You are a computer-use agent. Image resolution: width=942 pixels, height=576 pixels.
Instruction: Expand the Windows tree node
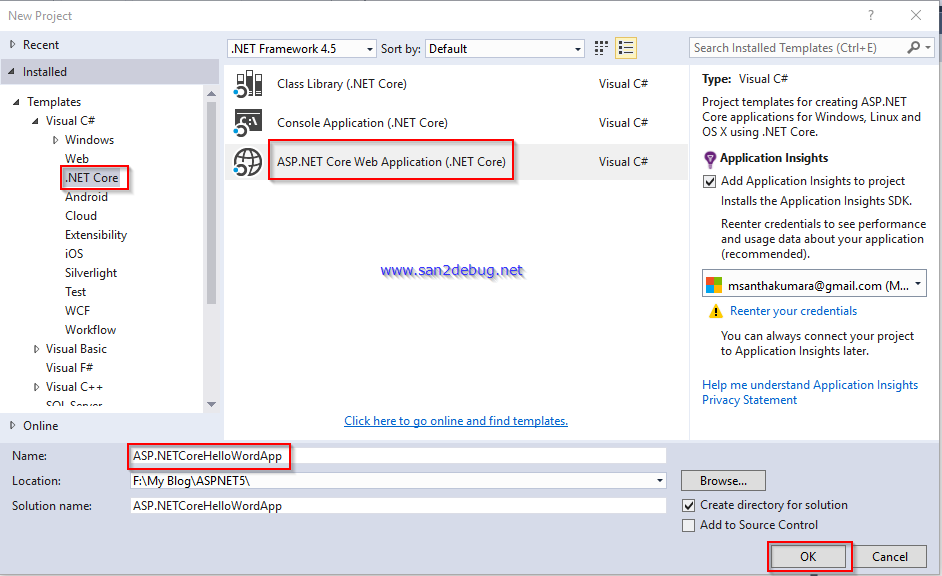[x=55, y=140]
